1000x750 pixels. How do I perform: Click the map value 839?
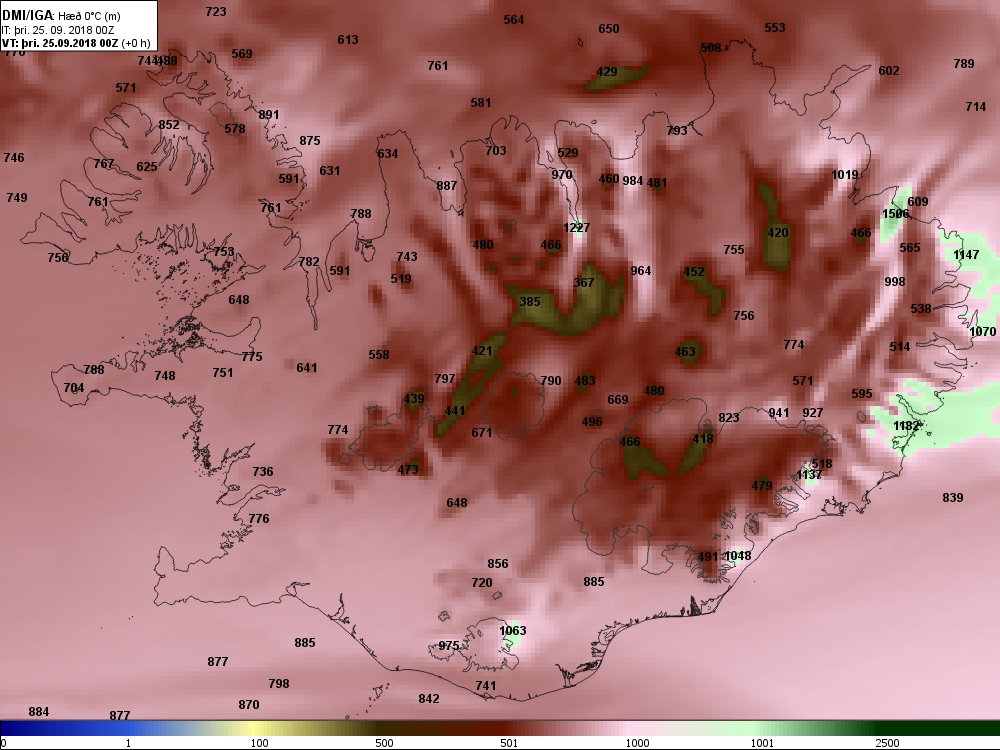(952, 497)
